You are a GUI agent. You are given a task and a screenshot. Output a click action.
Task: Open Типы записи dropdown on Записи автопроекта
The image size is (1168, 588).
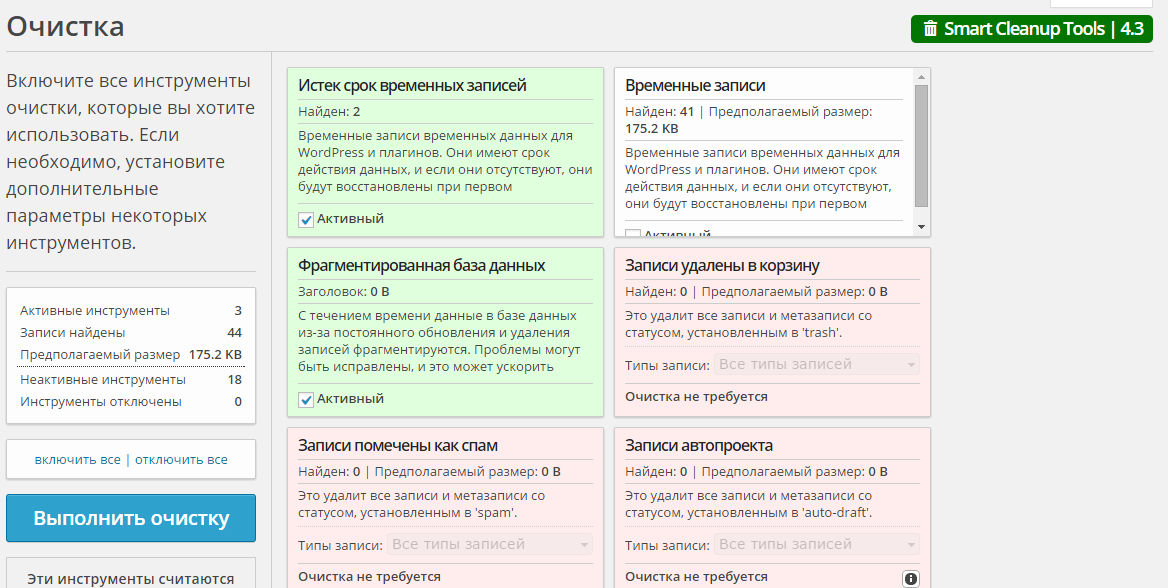pyautogui.click(x=816, y=543)
